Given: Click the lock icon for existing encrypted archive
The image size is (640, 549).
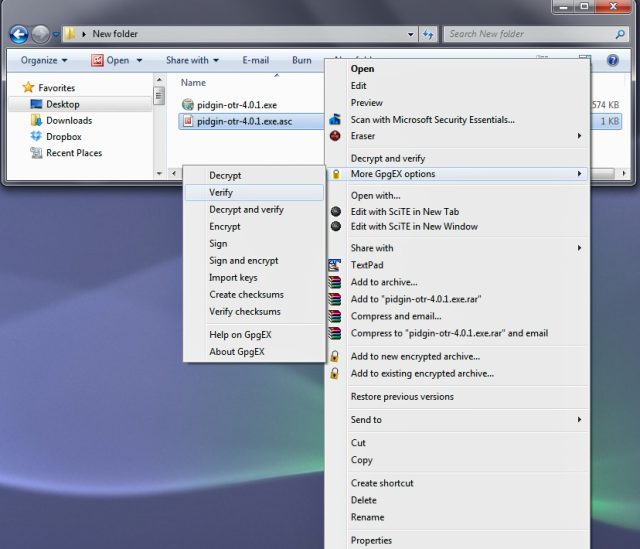Looking at the screenshot, I should point(334,373).
